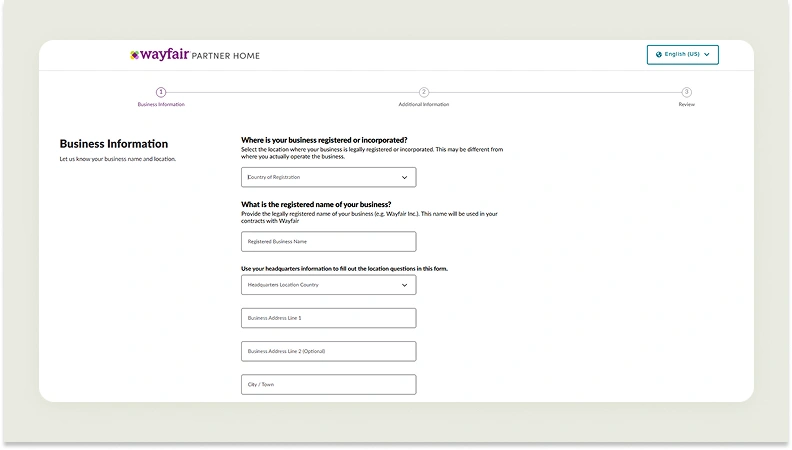This screenshot has height=450, width=792.
Task: Click the Wayfair logo
Action: point(160,55)
